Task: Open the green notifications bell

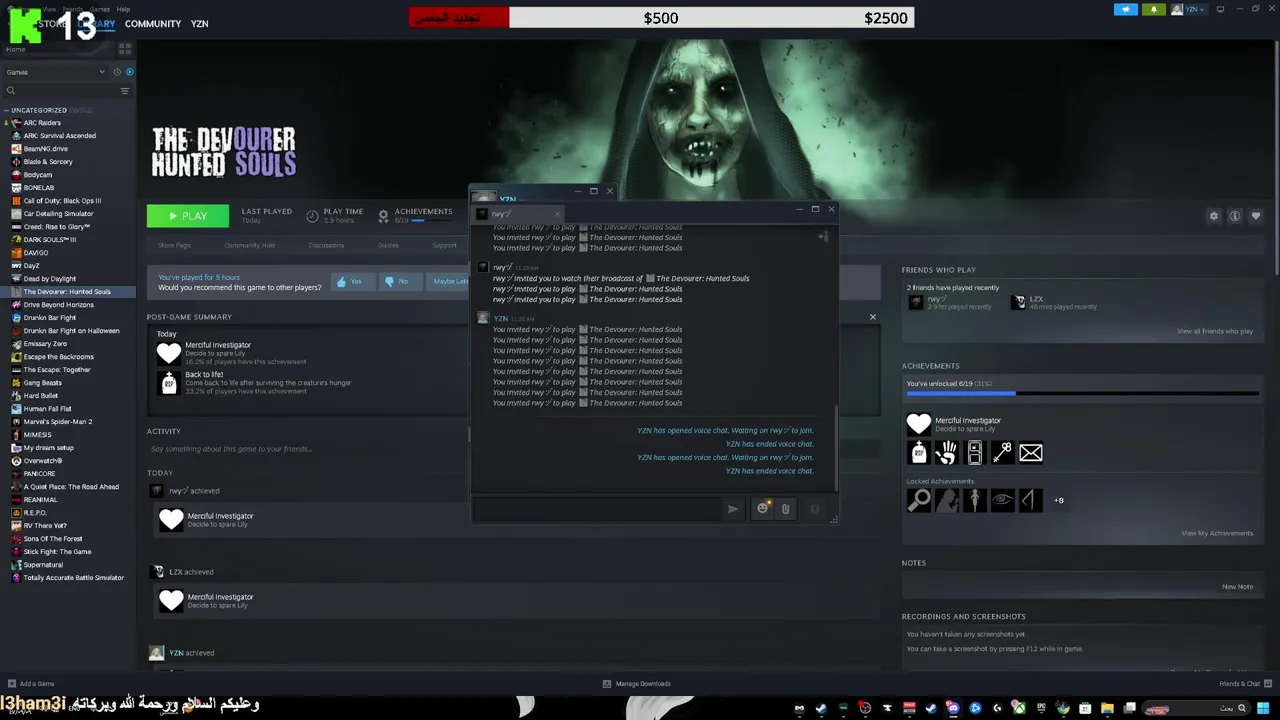Action: pos(1153,10)
